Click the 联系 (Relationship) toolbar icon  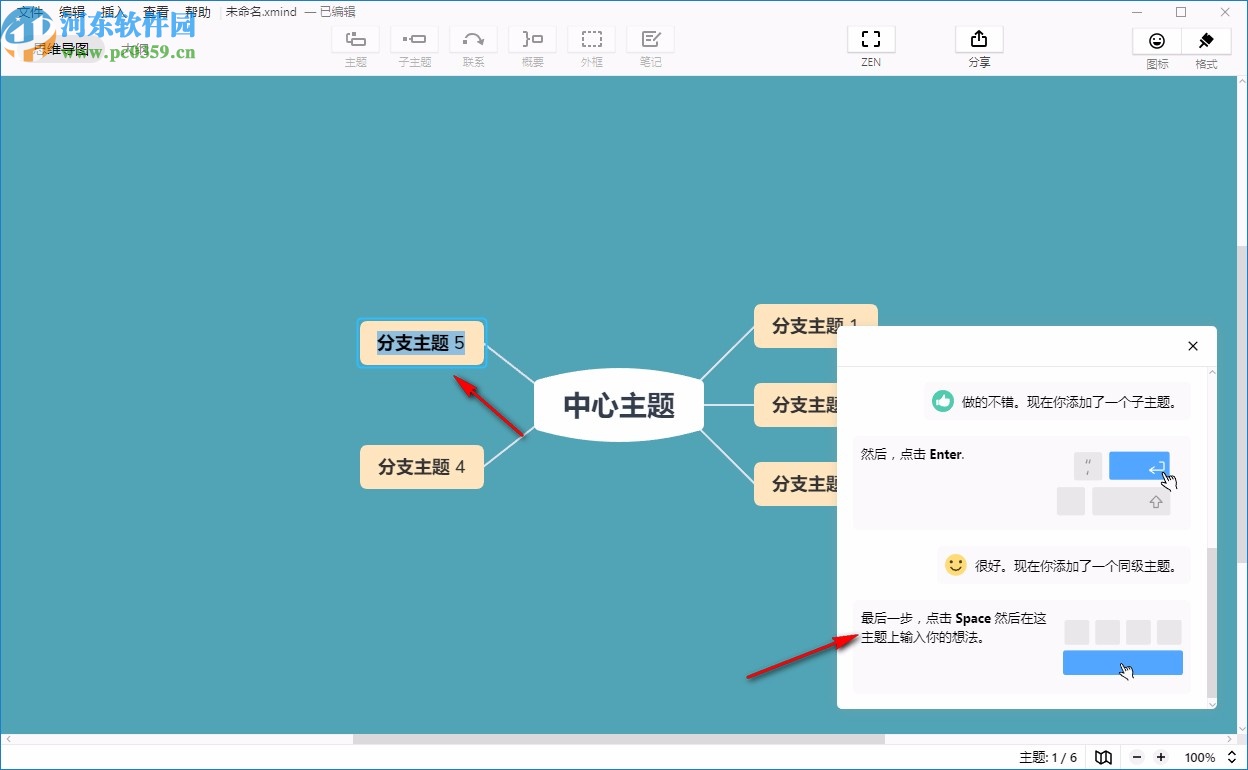click(473, 40)
